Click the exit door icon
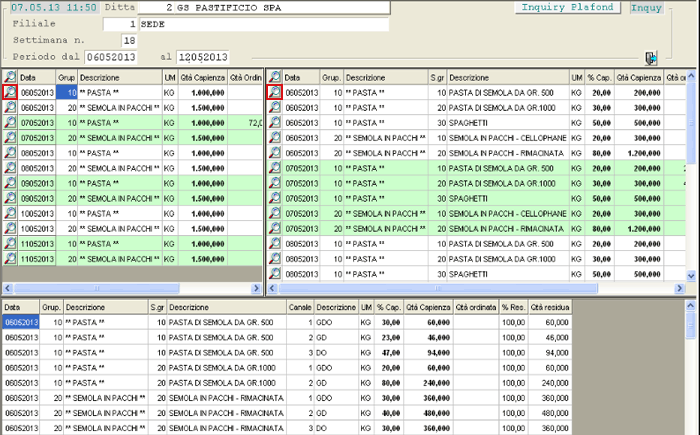This screenshot has width=700, height=435. pos(651,58)
